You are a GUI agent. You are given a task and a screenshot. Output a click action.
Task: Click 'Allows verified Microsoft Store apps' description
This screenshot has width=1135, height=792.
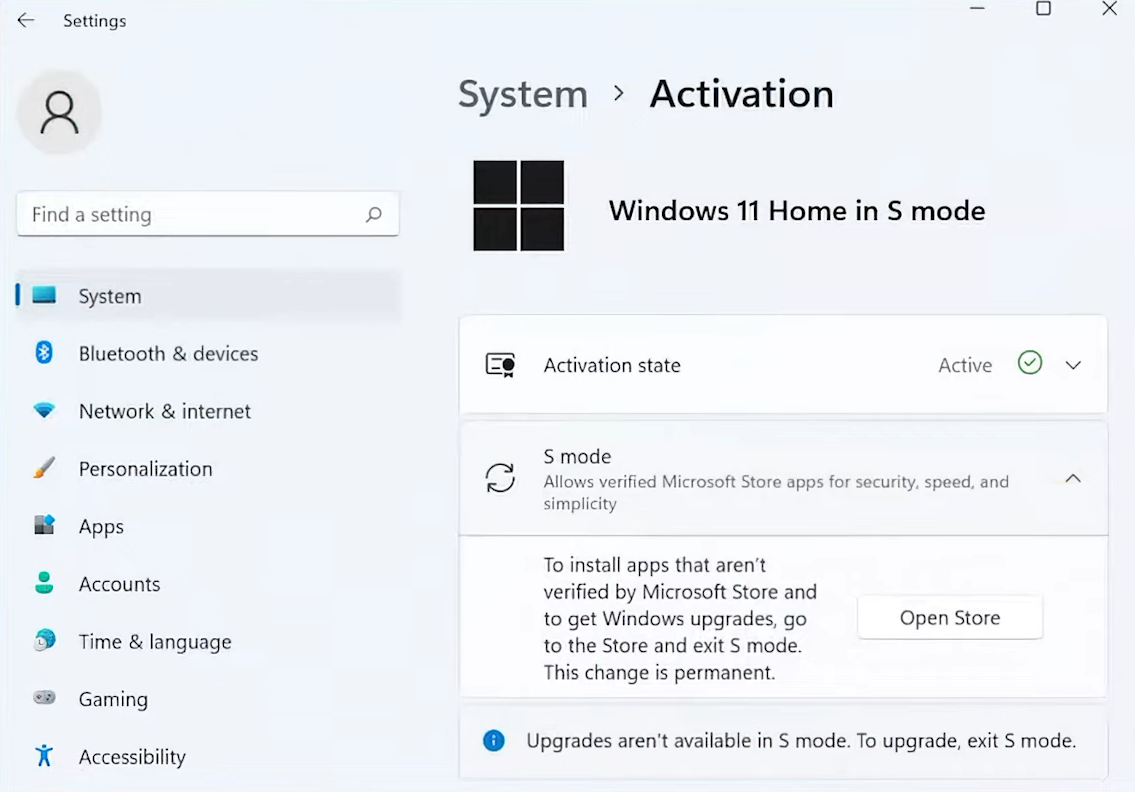click(x=776, y=492)
